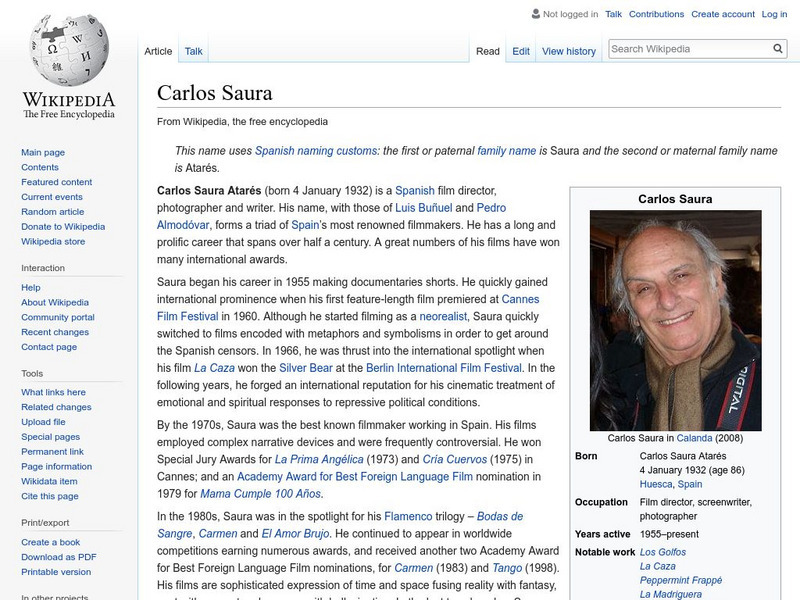800x600 pixels.
Task: Click the Silver Bear link
Action: click(x=306, y=368)
